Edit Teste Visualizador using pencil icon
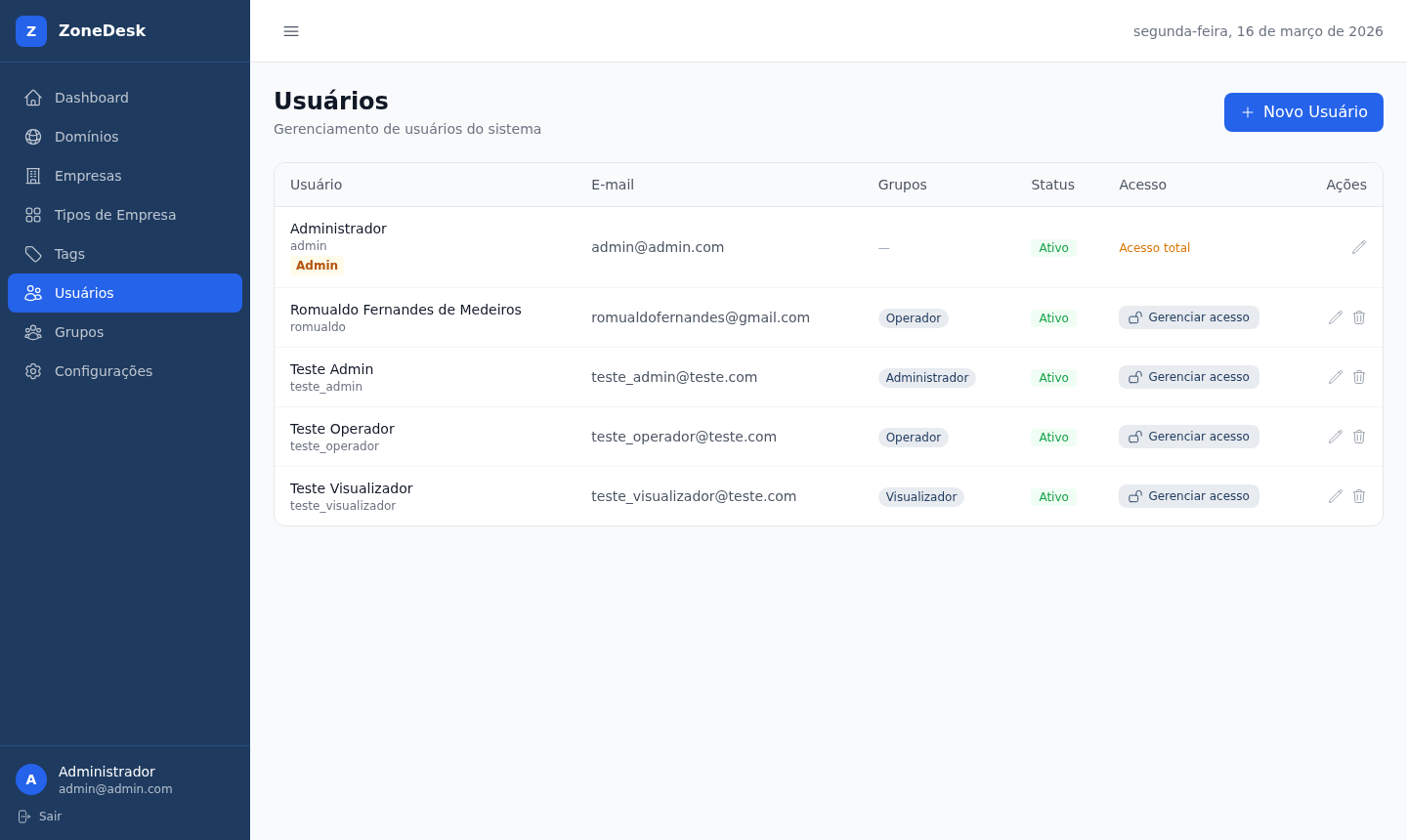 point(1336,496)
